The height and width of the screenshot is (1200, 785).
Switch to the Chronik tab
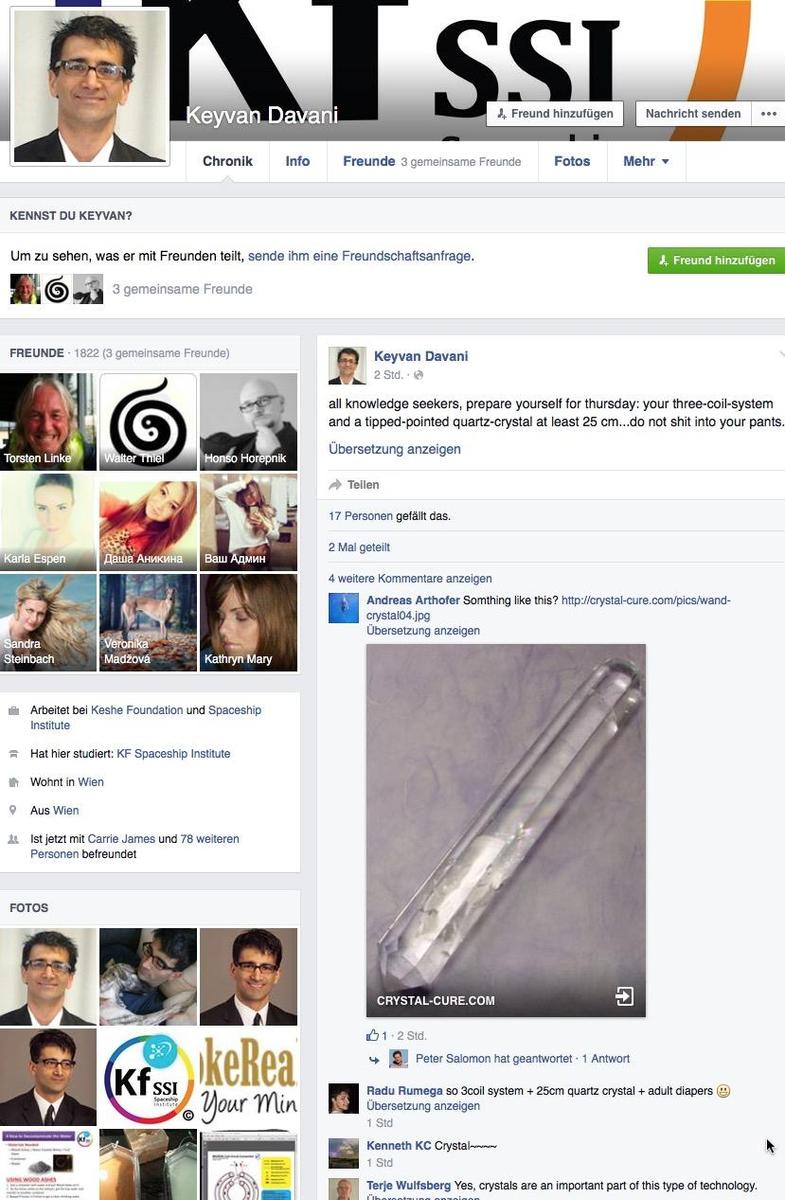point(227,161)
